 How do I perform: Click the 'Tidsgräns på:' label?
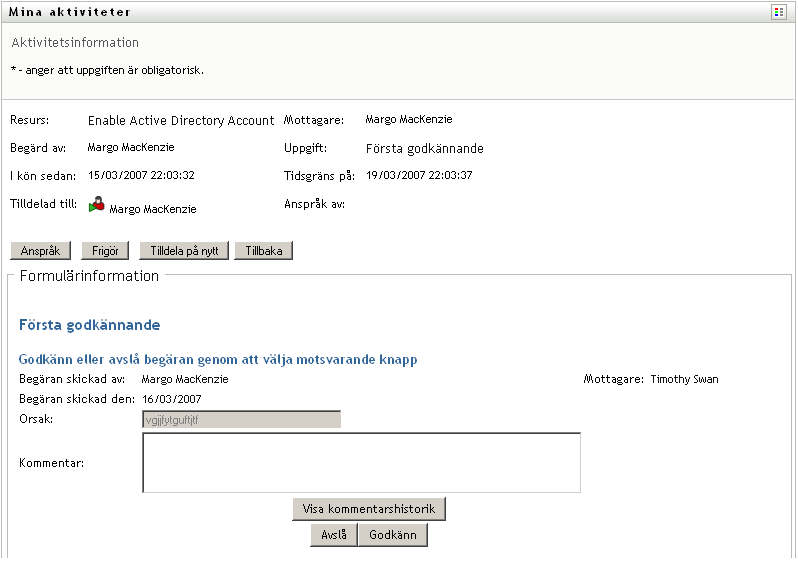pyautogui.click(x=319, y=176)
